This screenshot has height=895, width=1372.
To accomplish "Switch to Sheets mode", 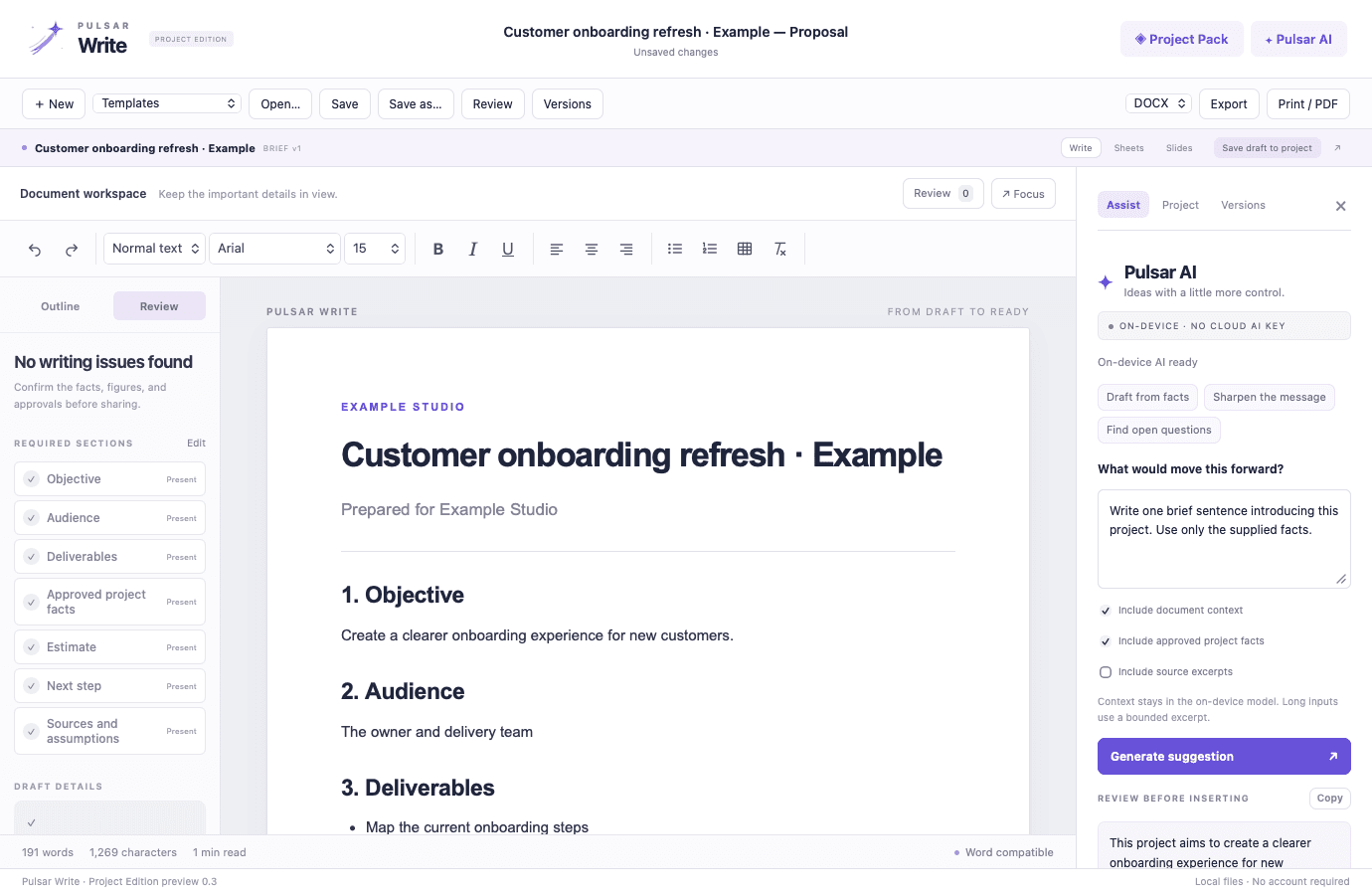I will click(1128, 148).
